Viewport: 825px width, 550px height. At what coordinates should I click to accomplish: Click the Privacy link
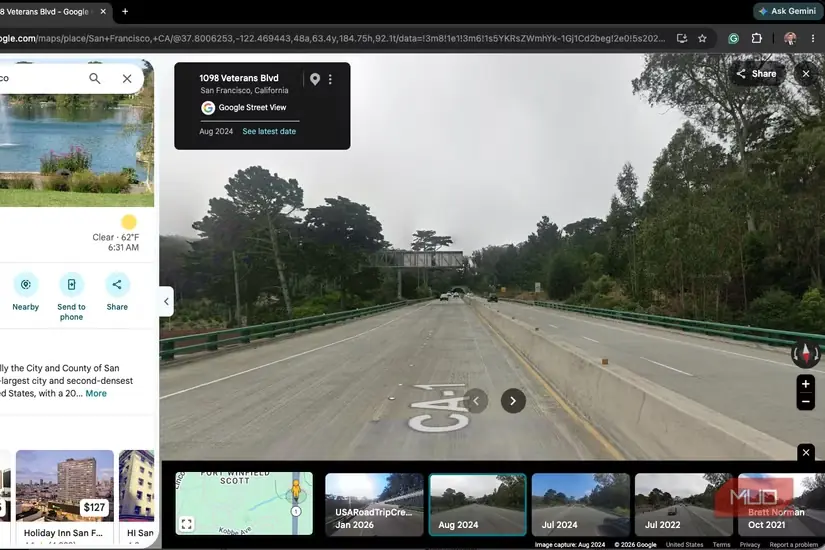coord(750,545)
